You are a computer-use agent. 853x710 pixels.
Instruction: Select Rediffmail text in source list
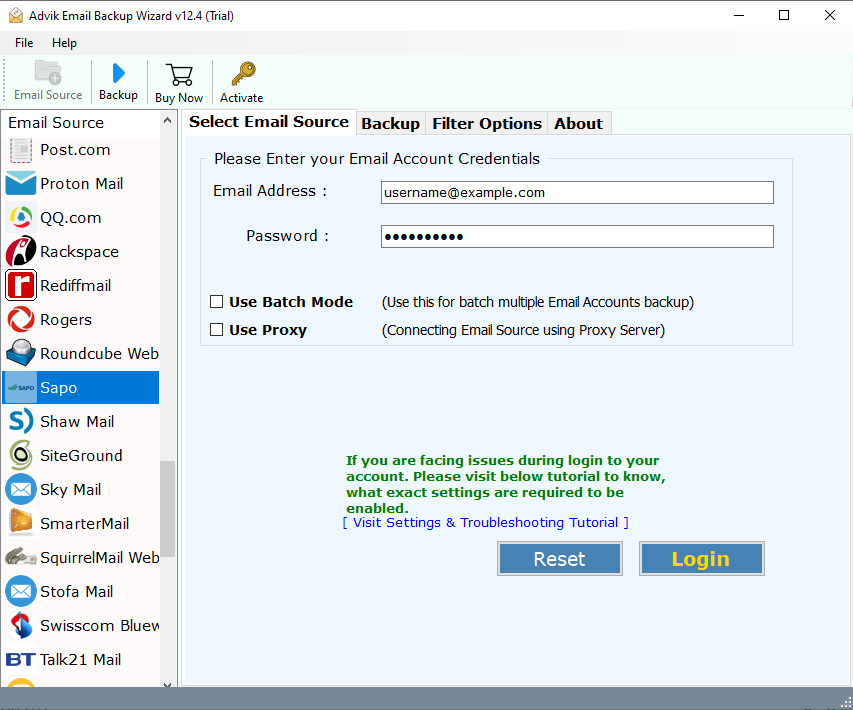76,286
